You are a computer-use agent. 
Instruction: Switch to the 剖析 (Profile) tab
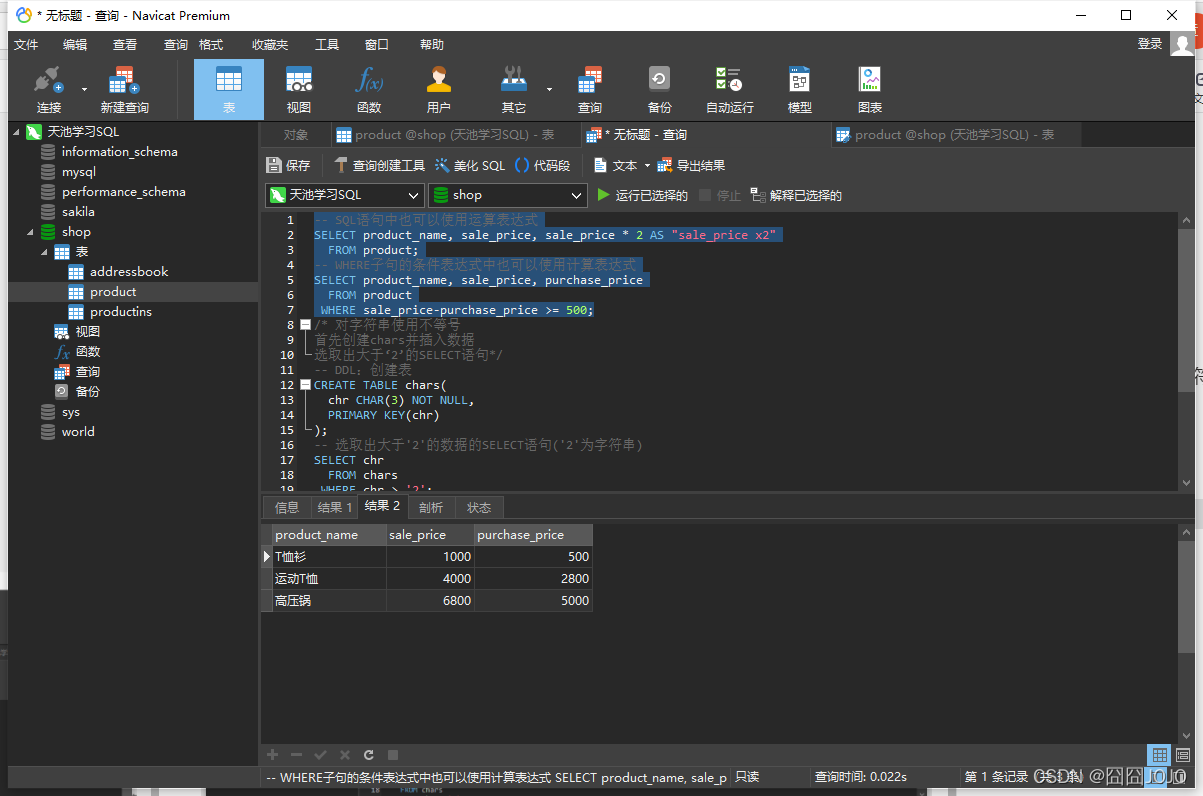(x=430, y=507)
